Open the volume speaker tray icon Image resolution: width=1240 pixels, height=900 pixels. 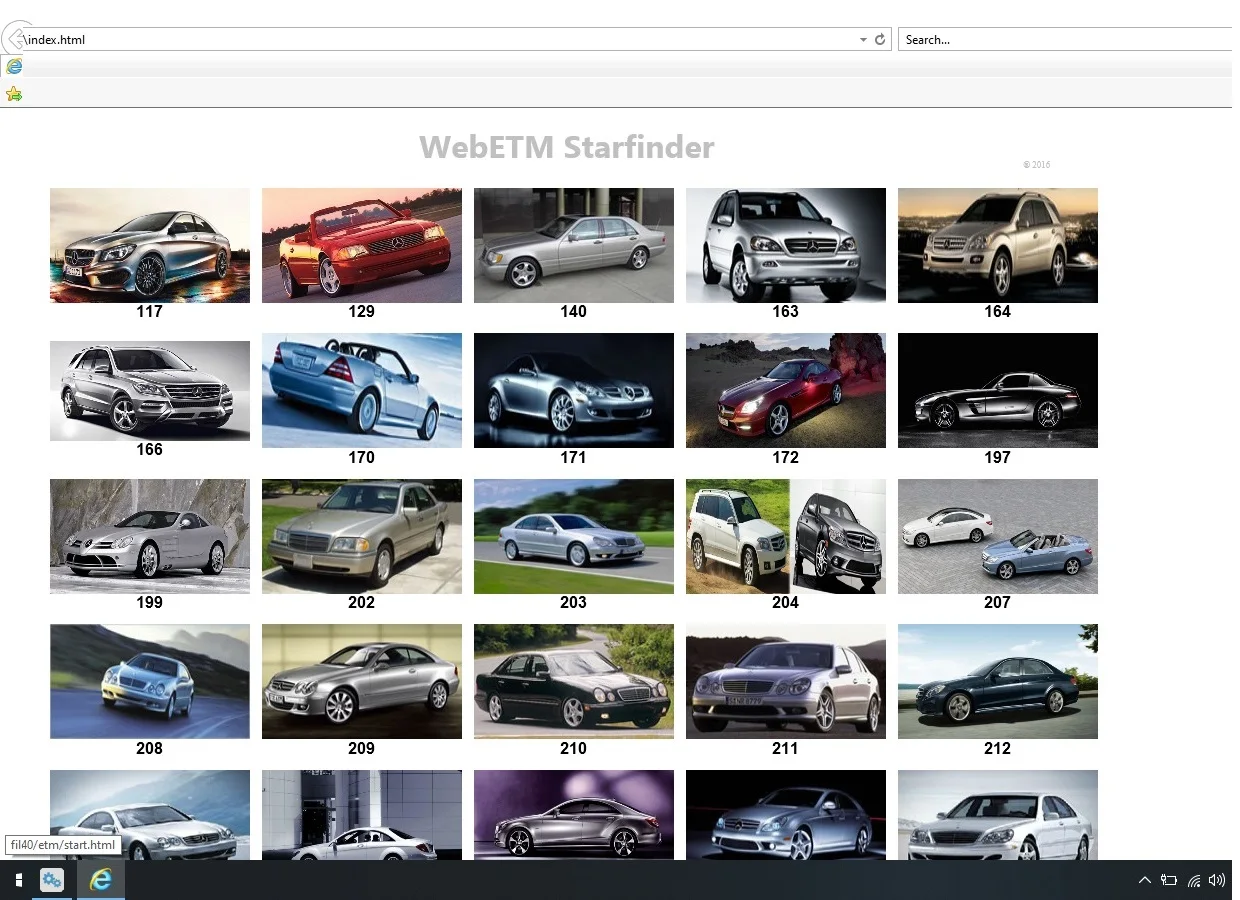tap(1217, 881)
